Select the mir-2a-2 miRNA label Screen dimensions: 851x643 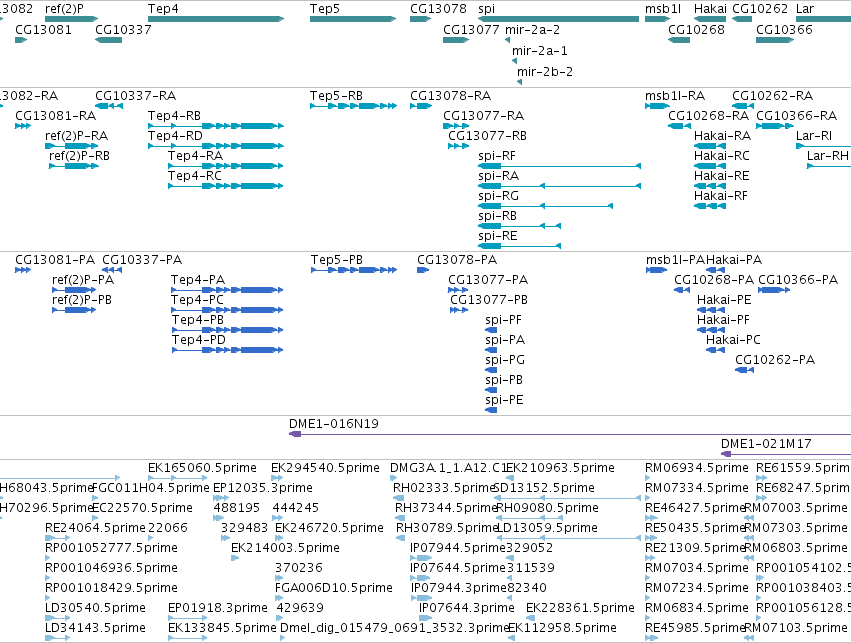point(532,29)
